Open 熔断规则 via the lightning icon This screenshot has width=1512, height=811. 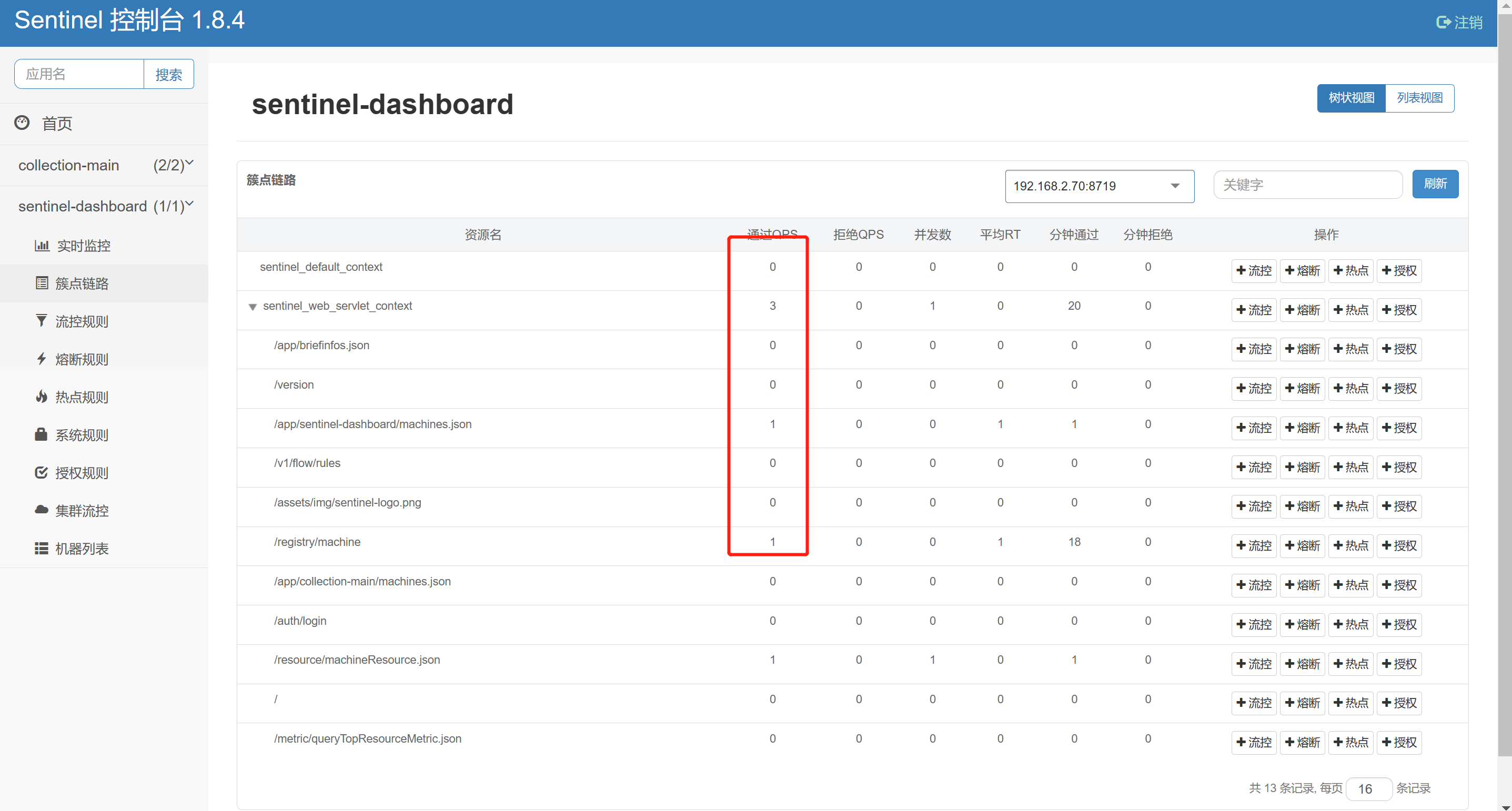41,359
